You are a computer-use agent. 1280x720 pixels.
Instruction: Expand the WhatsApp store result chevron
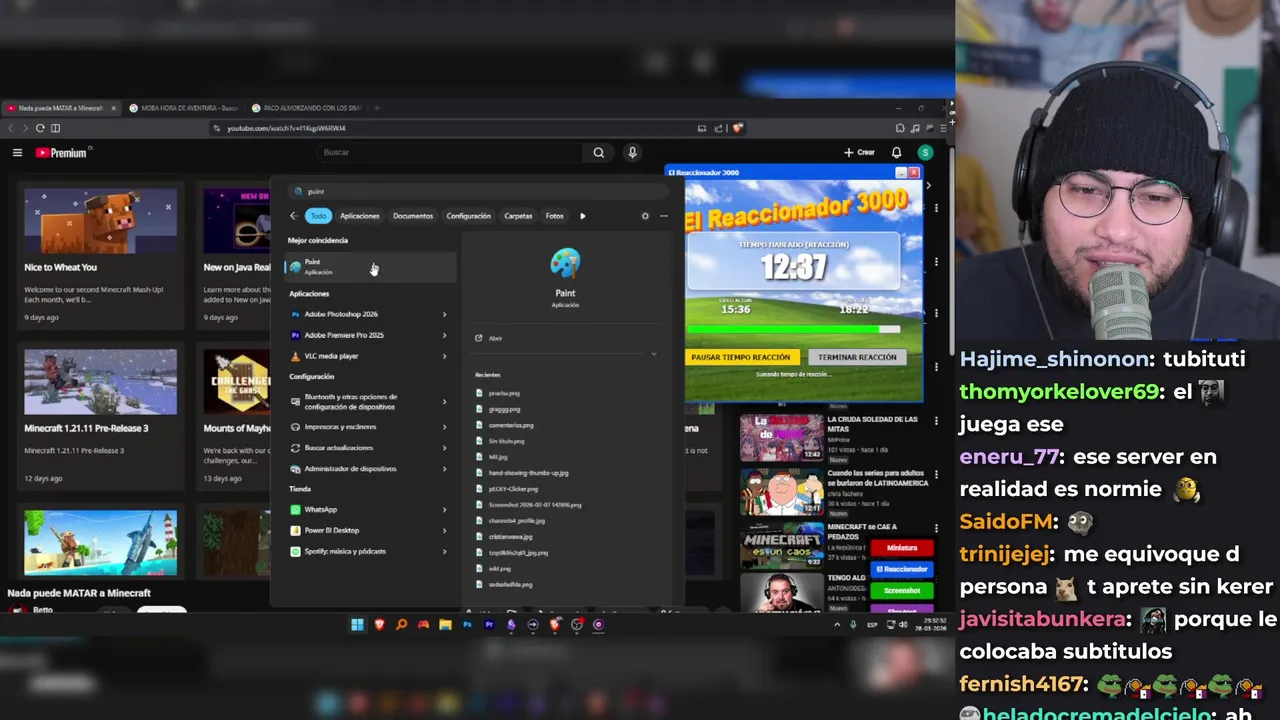pyautogui.click(x=445, y=510)
